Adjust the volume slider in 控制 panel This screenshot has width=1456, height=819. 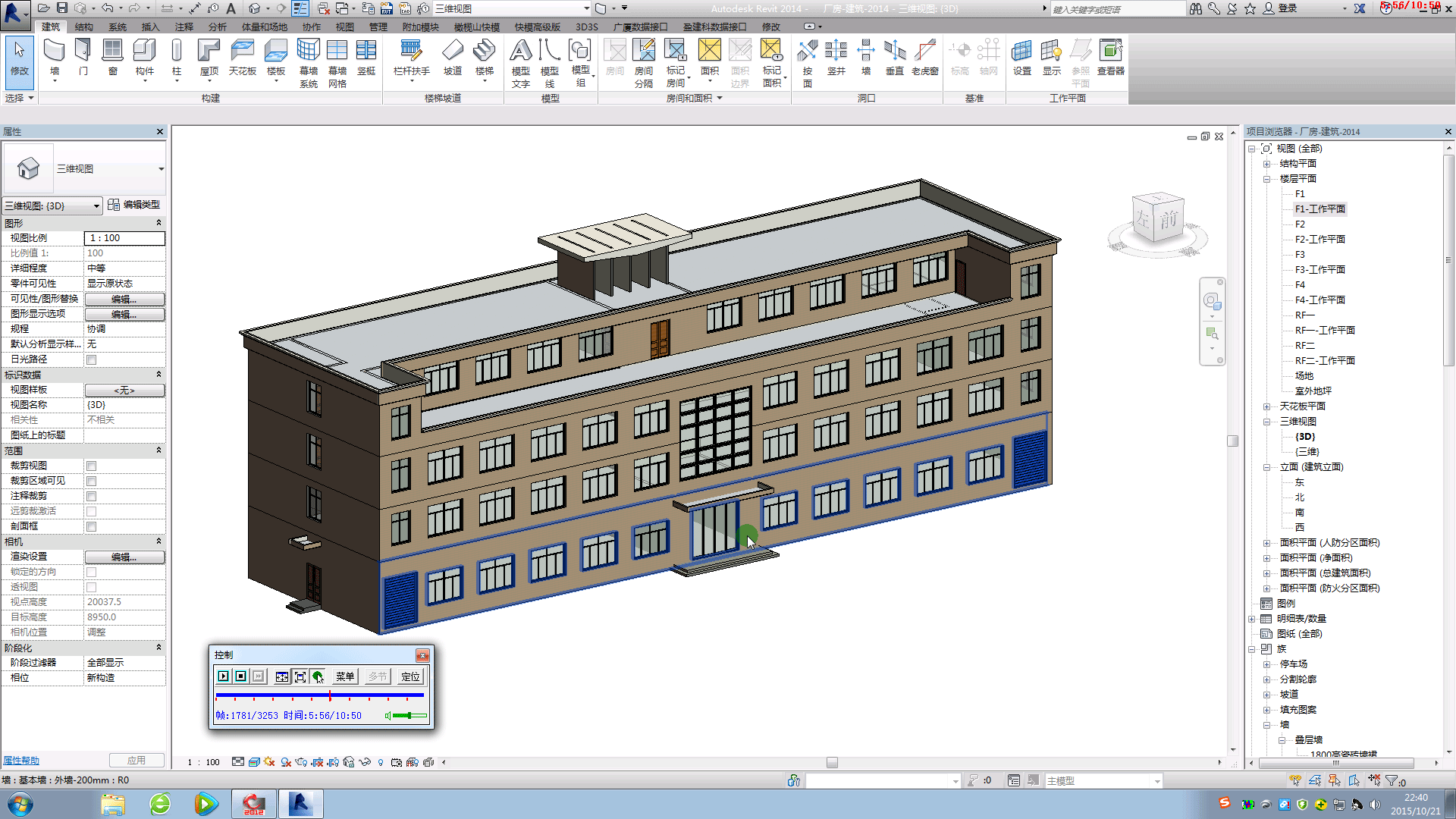(409, 714)
